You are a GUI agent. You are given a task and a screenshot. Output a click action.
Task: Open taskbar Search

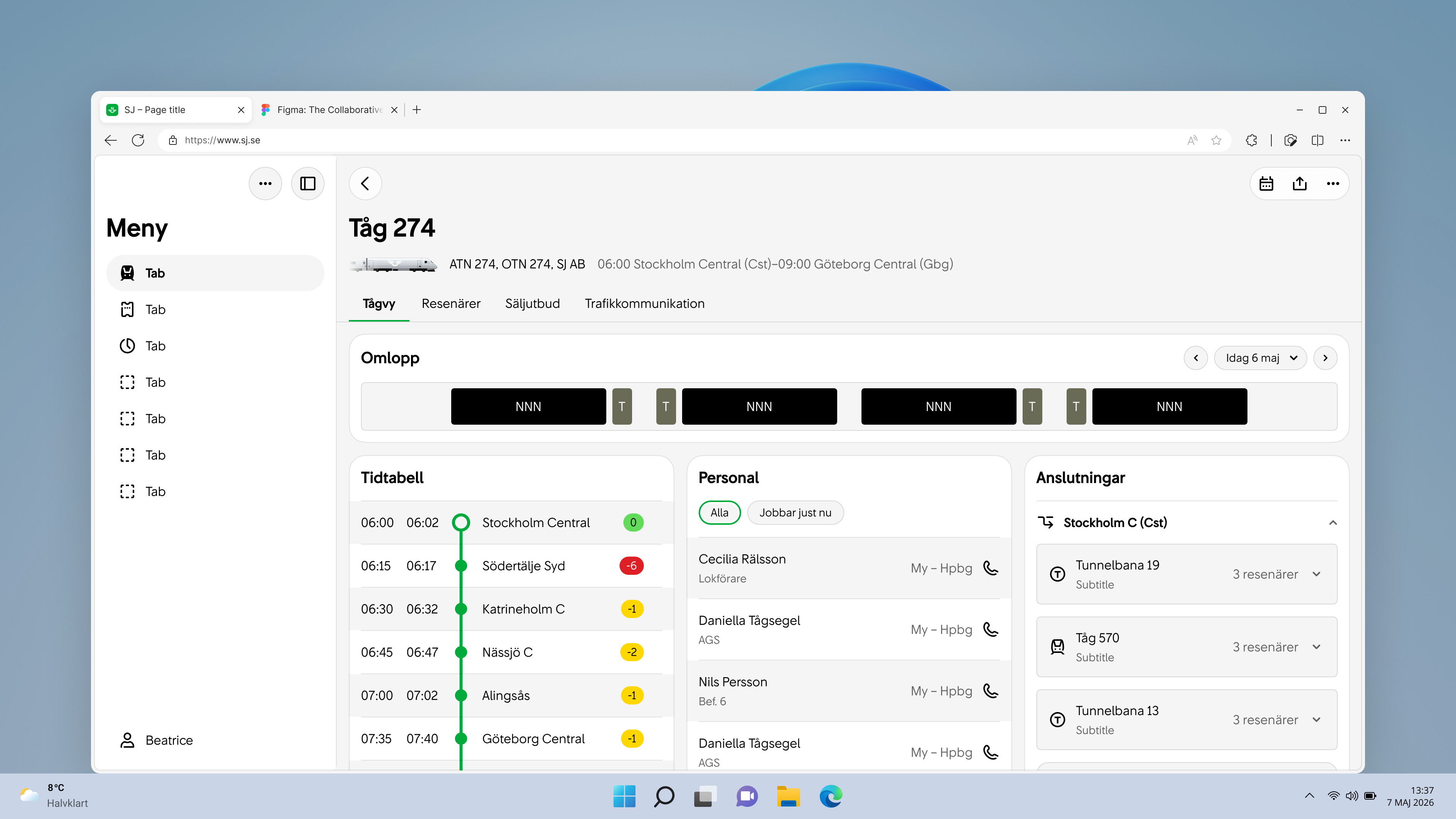pos(664,796)
